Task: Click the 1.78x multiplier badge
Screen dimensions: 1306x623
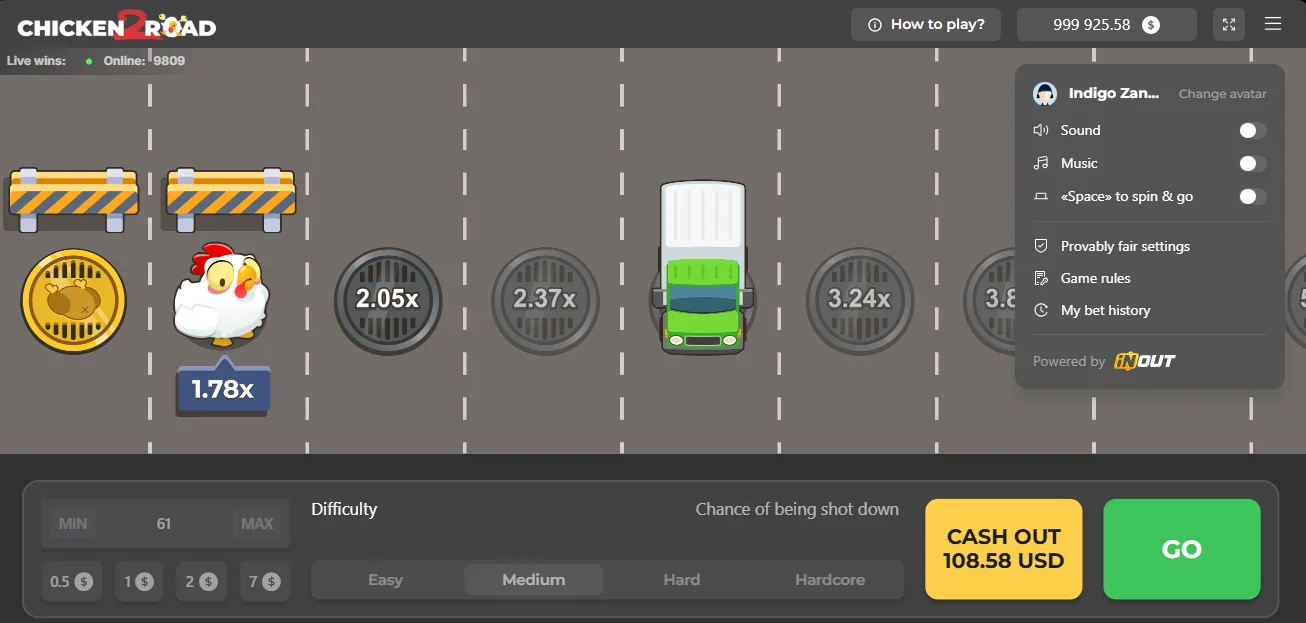Action: (x=223, y=388)
